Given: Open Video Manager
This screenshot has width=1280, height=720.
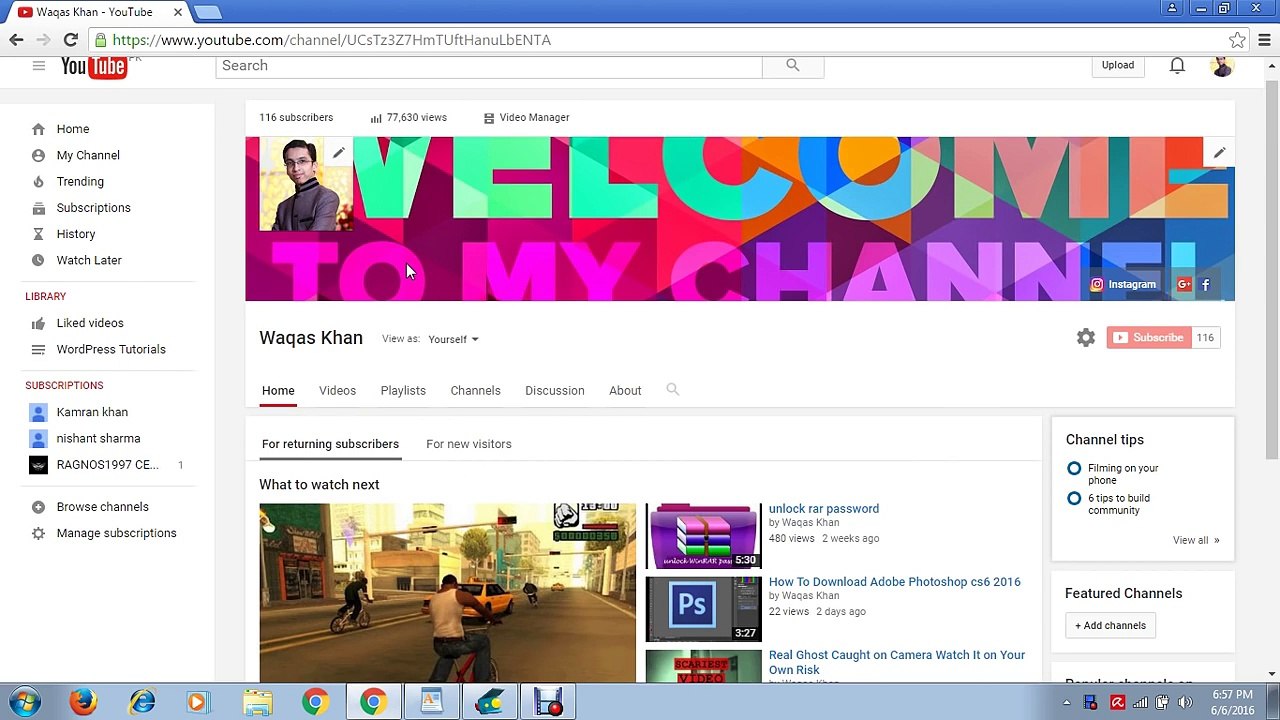Looking at the screenshot, I should pyautogui.click(x=526, y=118).
